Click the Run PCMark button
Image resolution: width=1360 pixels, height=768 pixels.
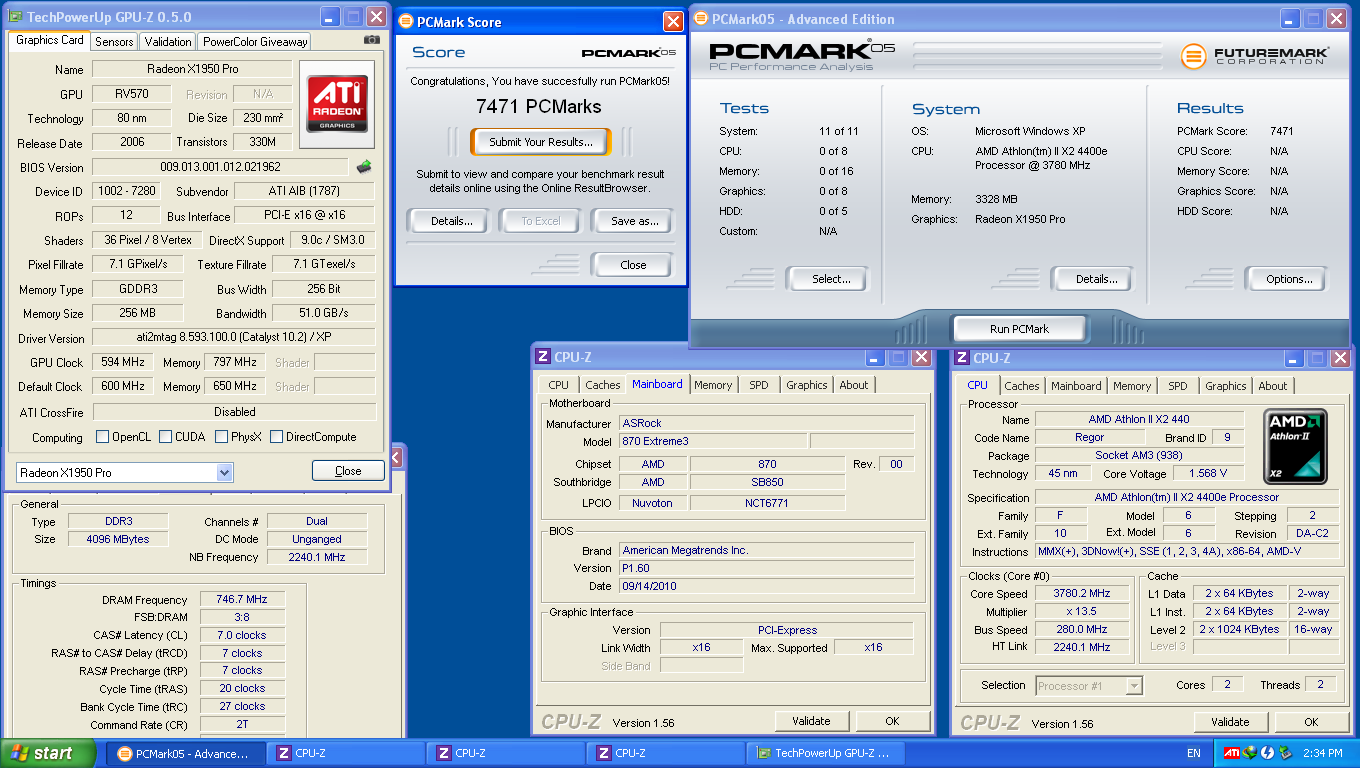coord(1019,328)
